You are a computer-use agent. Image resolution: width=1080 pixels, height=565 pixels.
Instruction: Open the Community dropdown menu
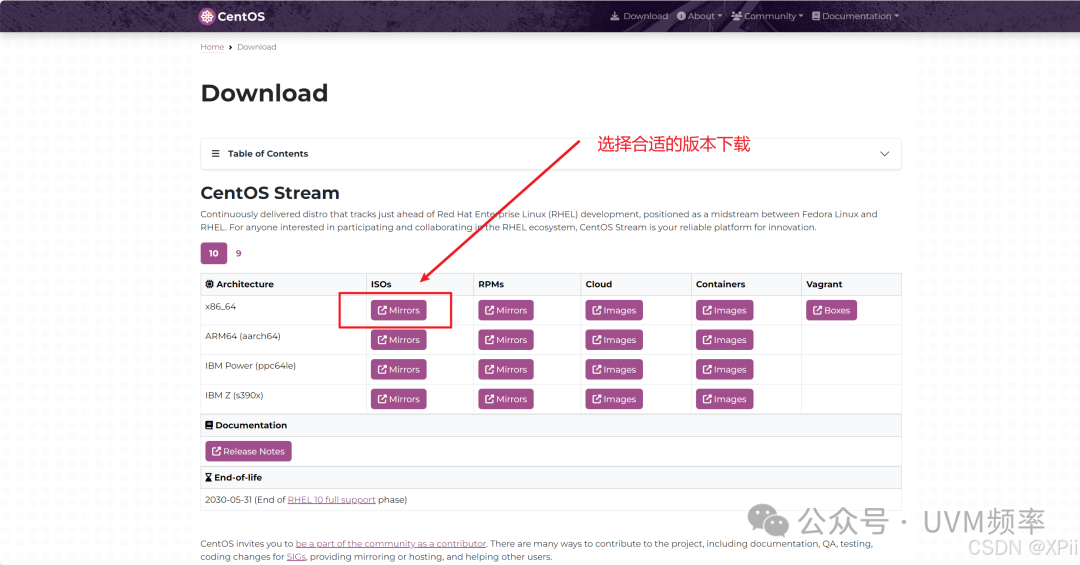click(767, 16)
